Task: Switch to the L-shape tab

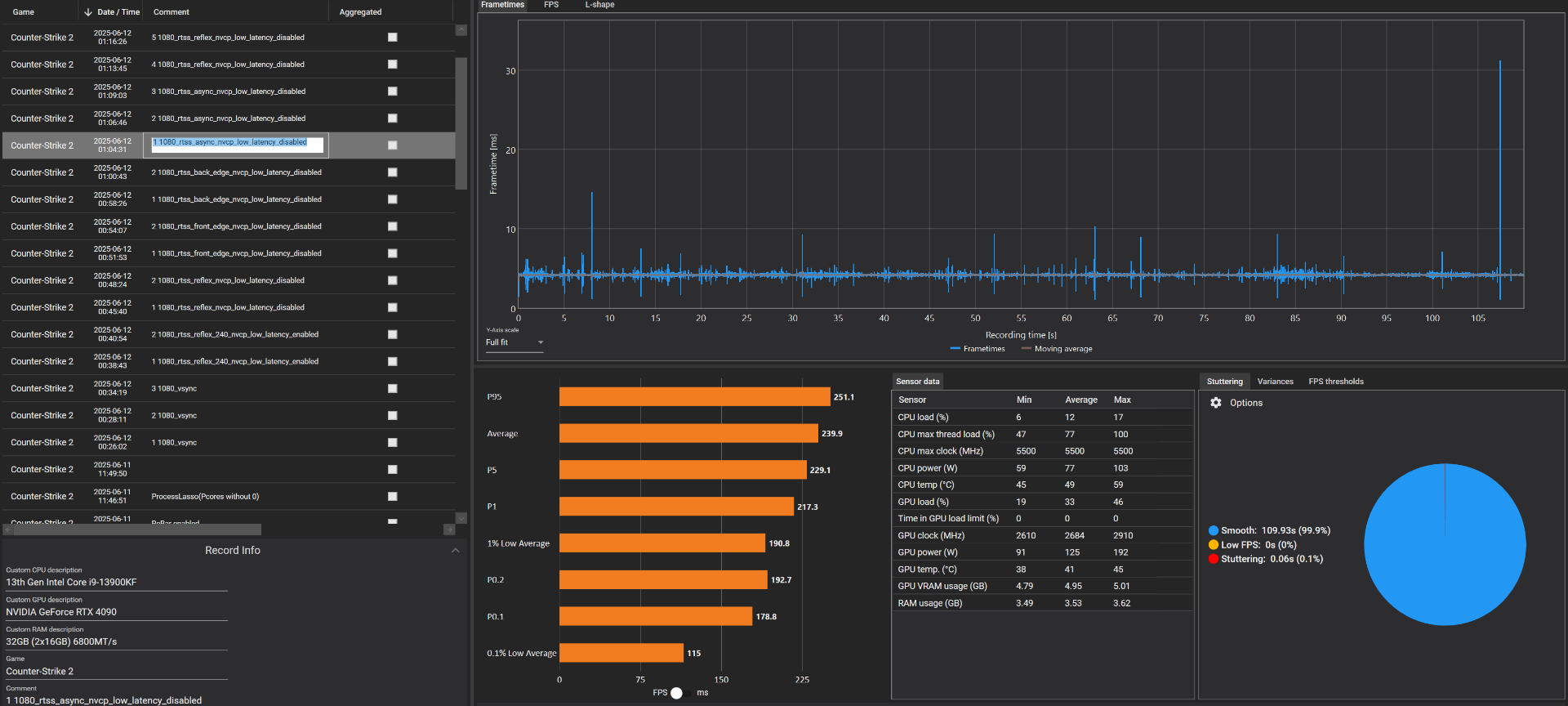Action: click(x=599, y=5)
